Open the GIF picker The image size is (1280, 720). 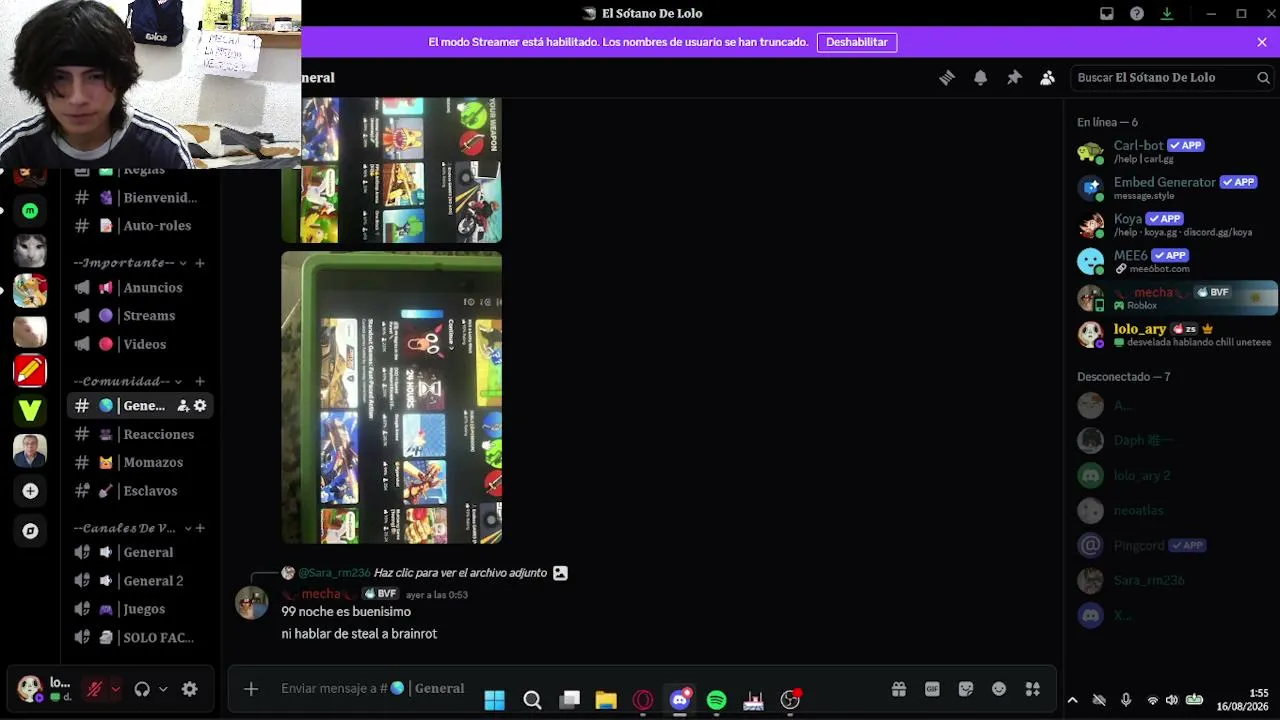click(x=932, y=689)
